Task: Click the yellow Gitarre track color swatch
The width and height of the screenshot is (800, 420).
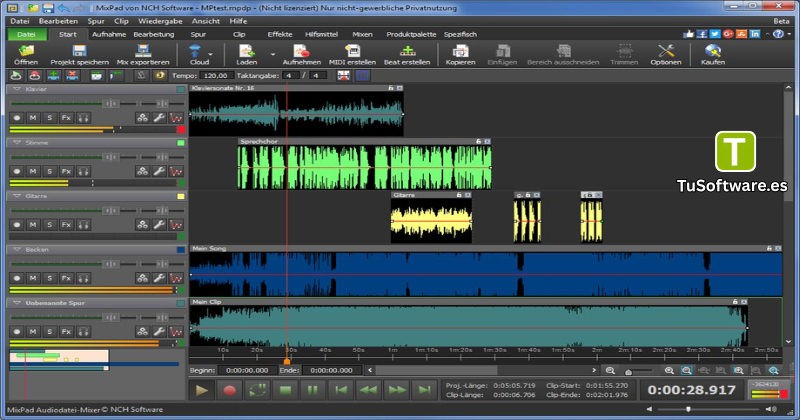Action: click(181, 196)
